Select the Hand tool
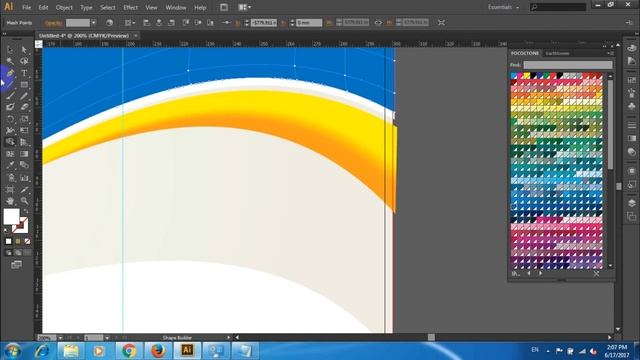This screenshot has height=360, width=640. [10, 201]
